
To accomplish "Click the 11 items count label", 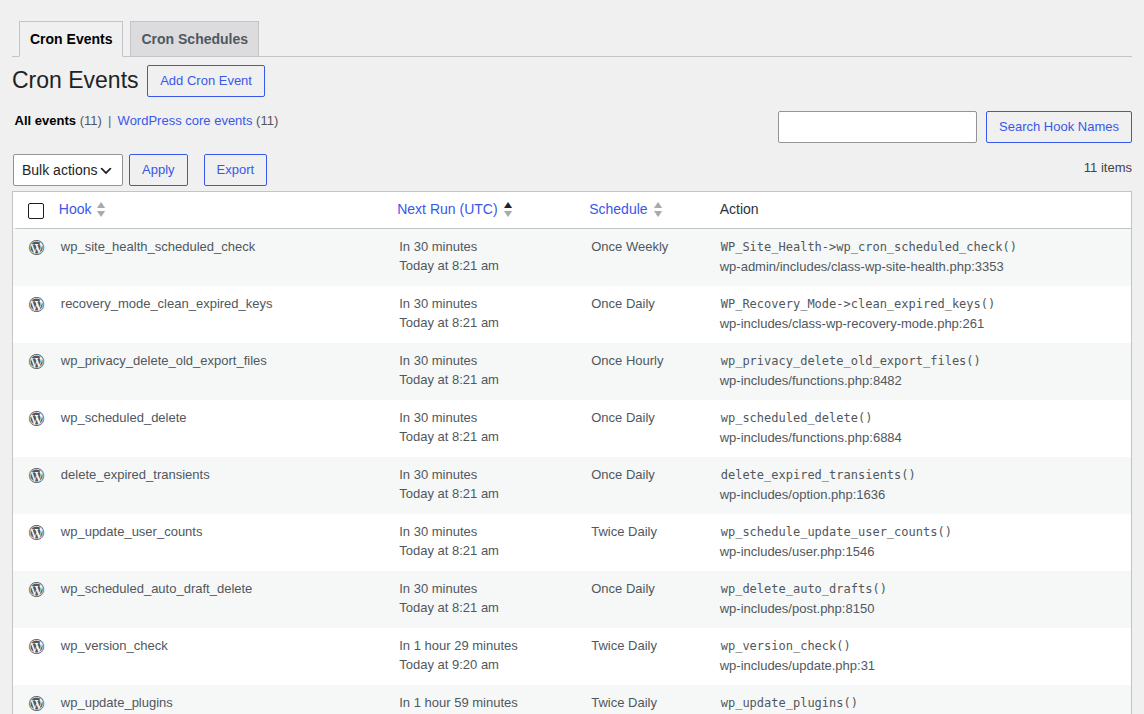I will pyautogui.click(x=1108, y=167).
